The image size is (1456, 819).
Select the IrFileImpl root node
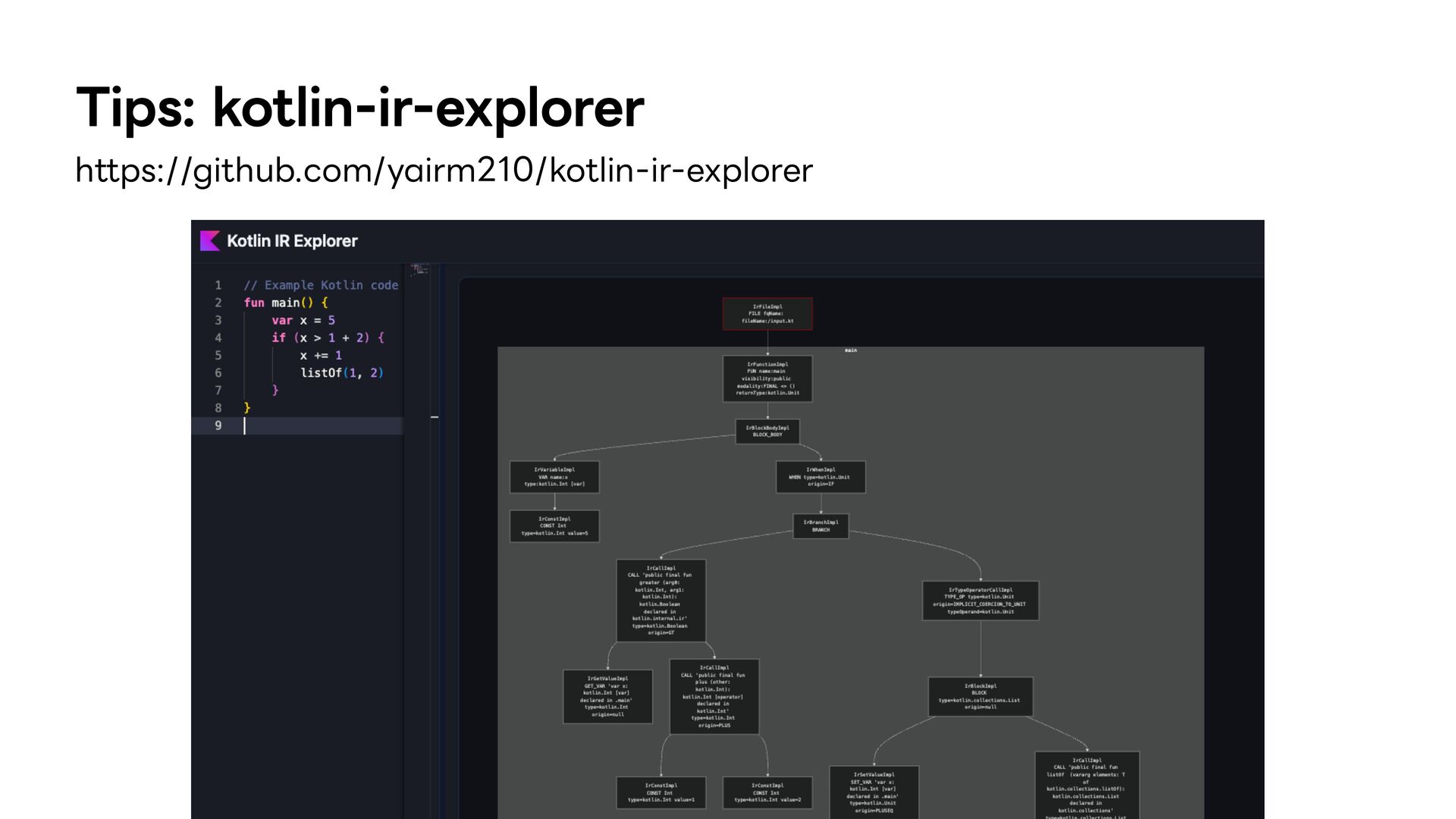click(767, 314)
